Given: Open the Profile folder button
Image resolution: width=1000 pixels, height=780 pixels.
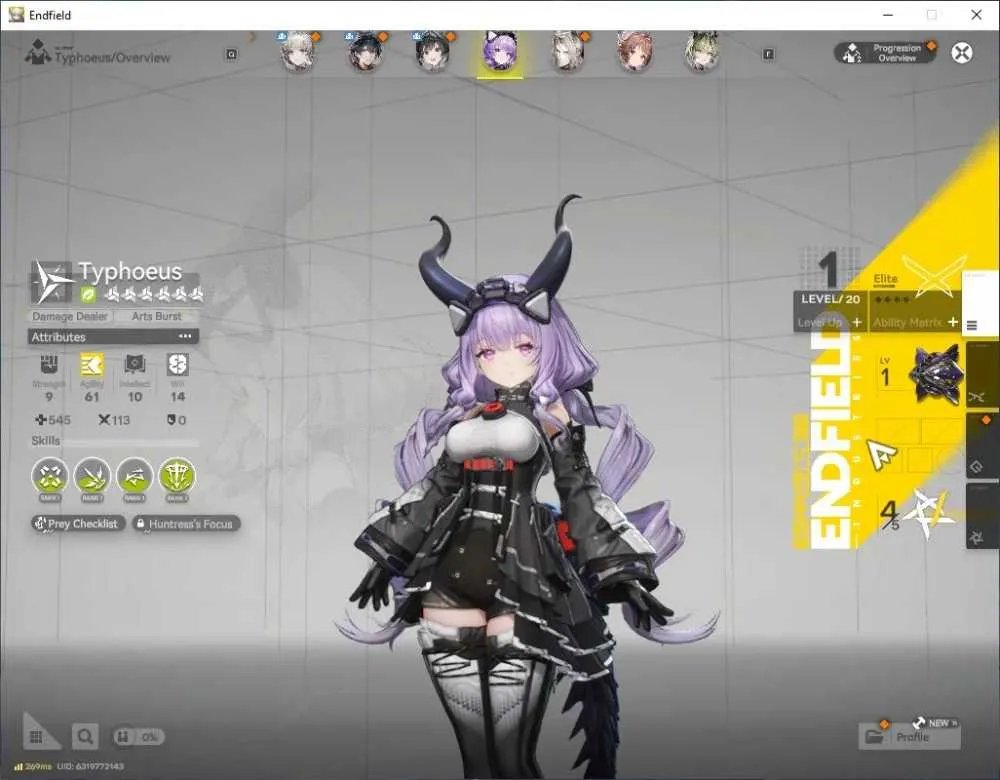Looking at the screenshot, I should [909, 737].
